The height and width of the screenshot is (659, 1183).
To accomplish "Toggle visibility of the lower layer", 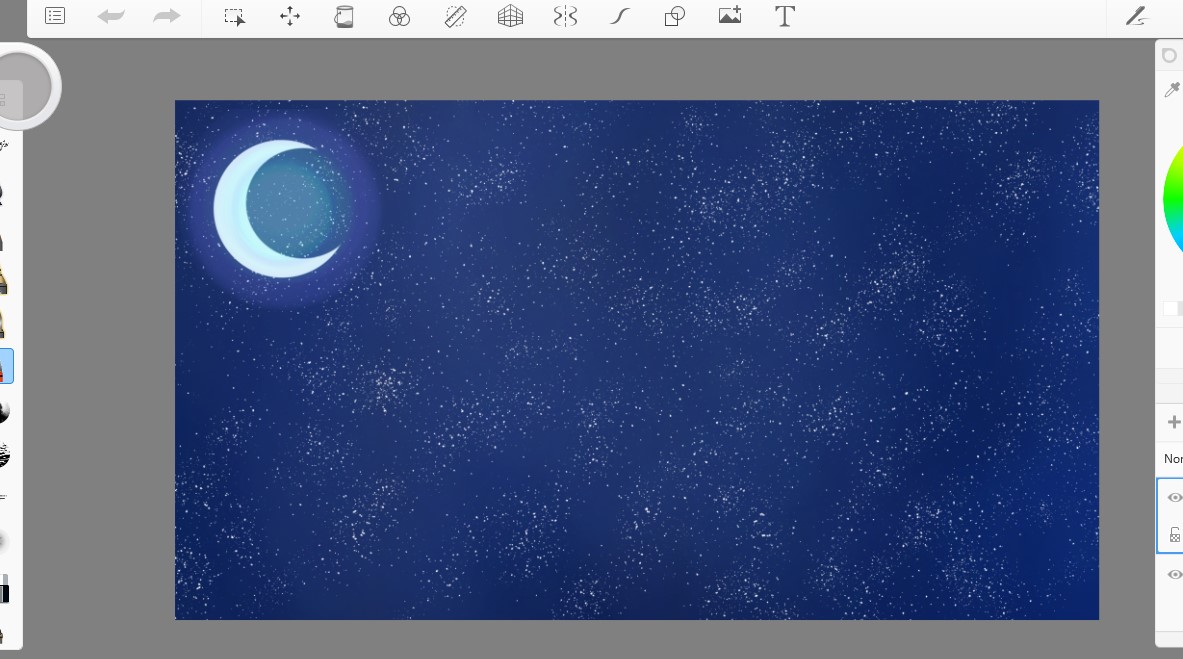I will (x=1175, y=574).
